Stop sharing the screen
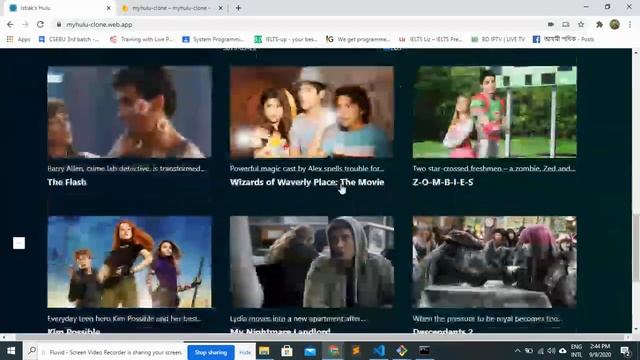This screenshot has width=640, height=360. click(211, 352)
